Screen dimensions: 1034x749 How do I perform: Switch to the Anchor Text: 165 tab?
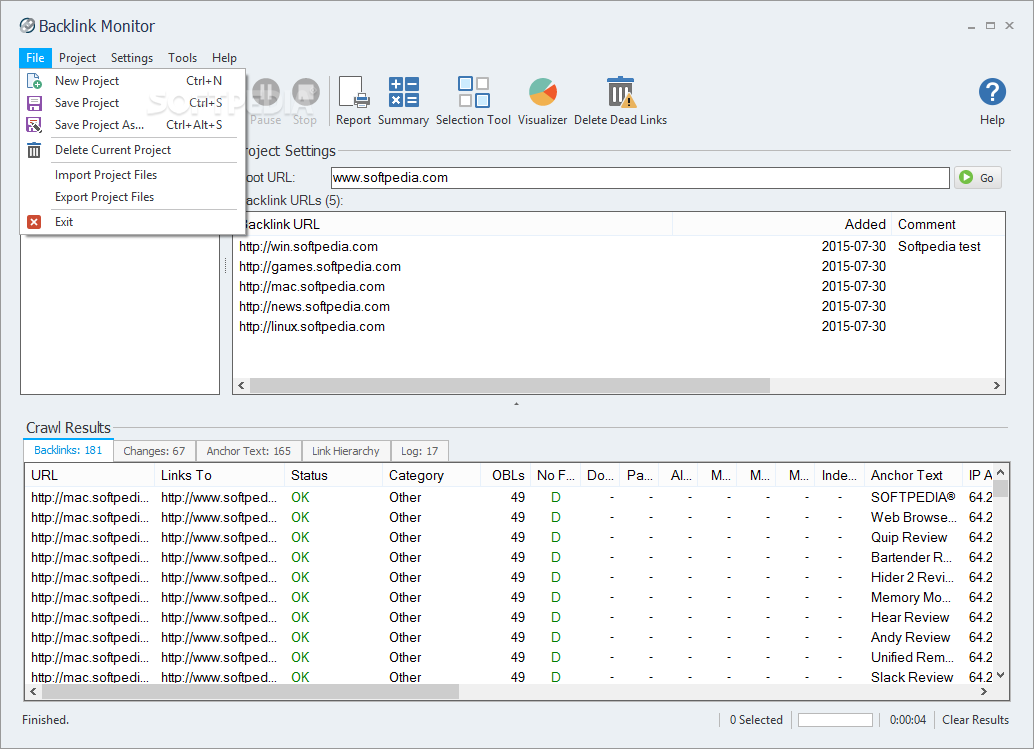(x=247, y=451)
